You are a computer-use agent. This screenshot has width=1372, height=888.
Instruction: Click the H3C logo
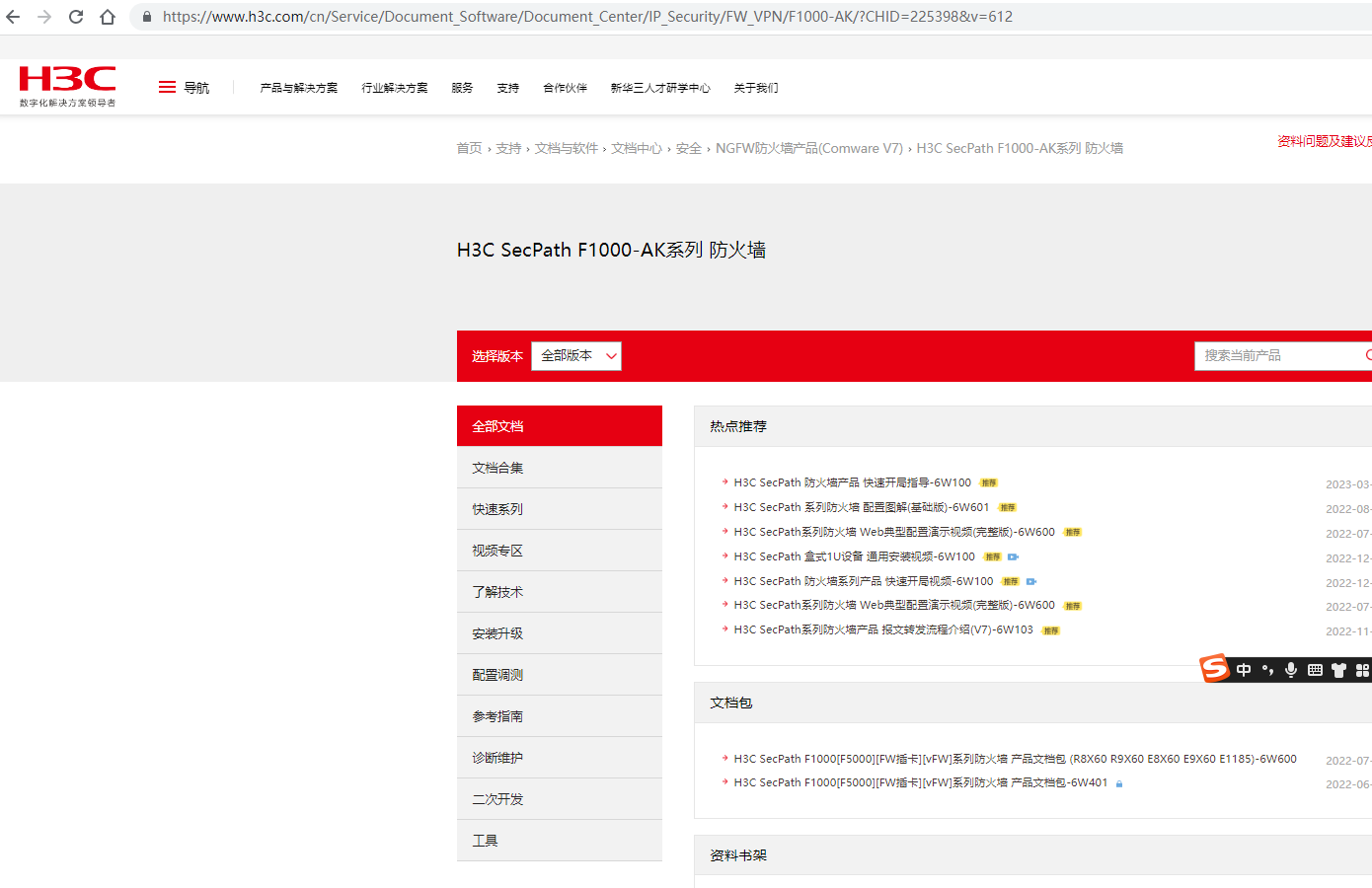[x=67, y=86]
